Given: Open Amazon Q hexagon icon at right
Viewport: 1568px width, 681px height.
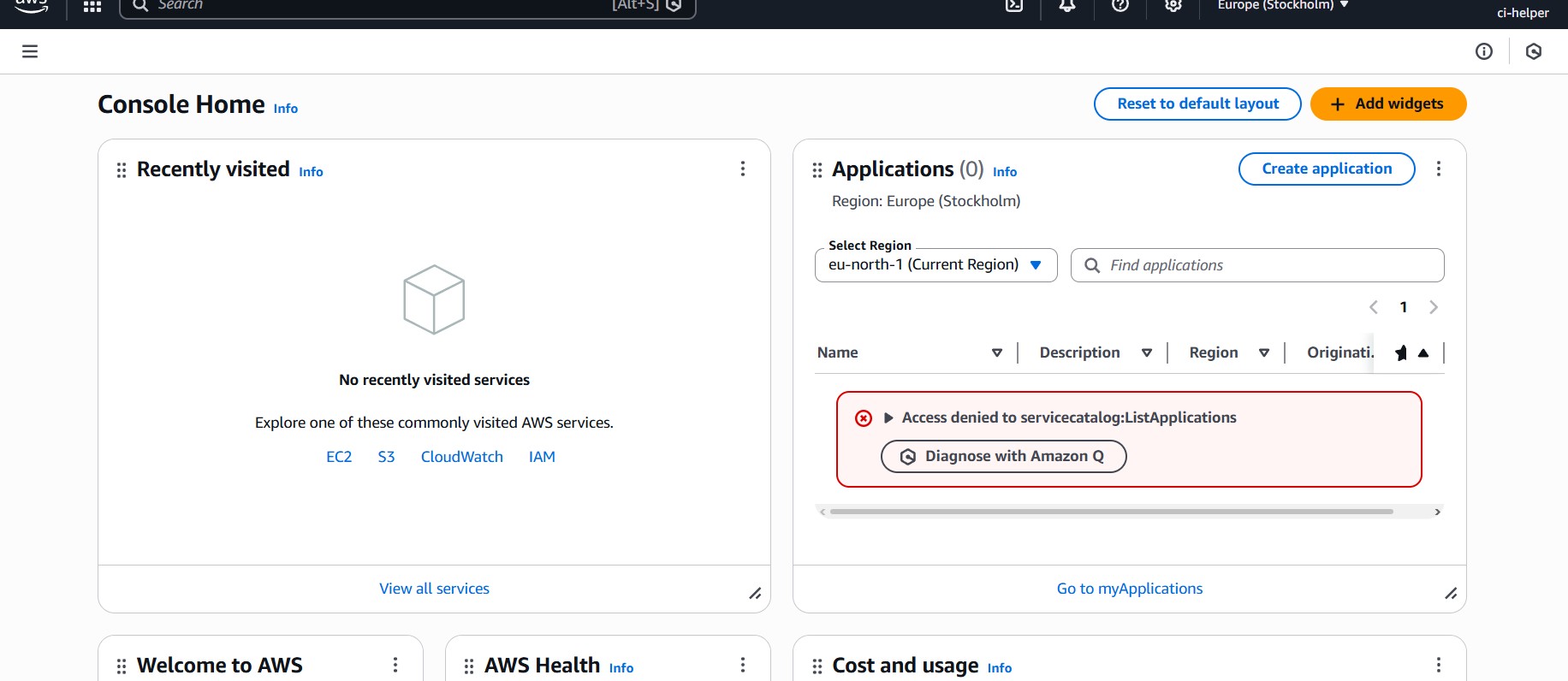Looking at the screenshot, I should click(1534, 51).
